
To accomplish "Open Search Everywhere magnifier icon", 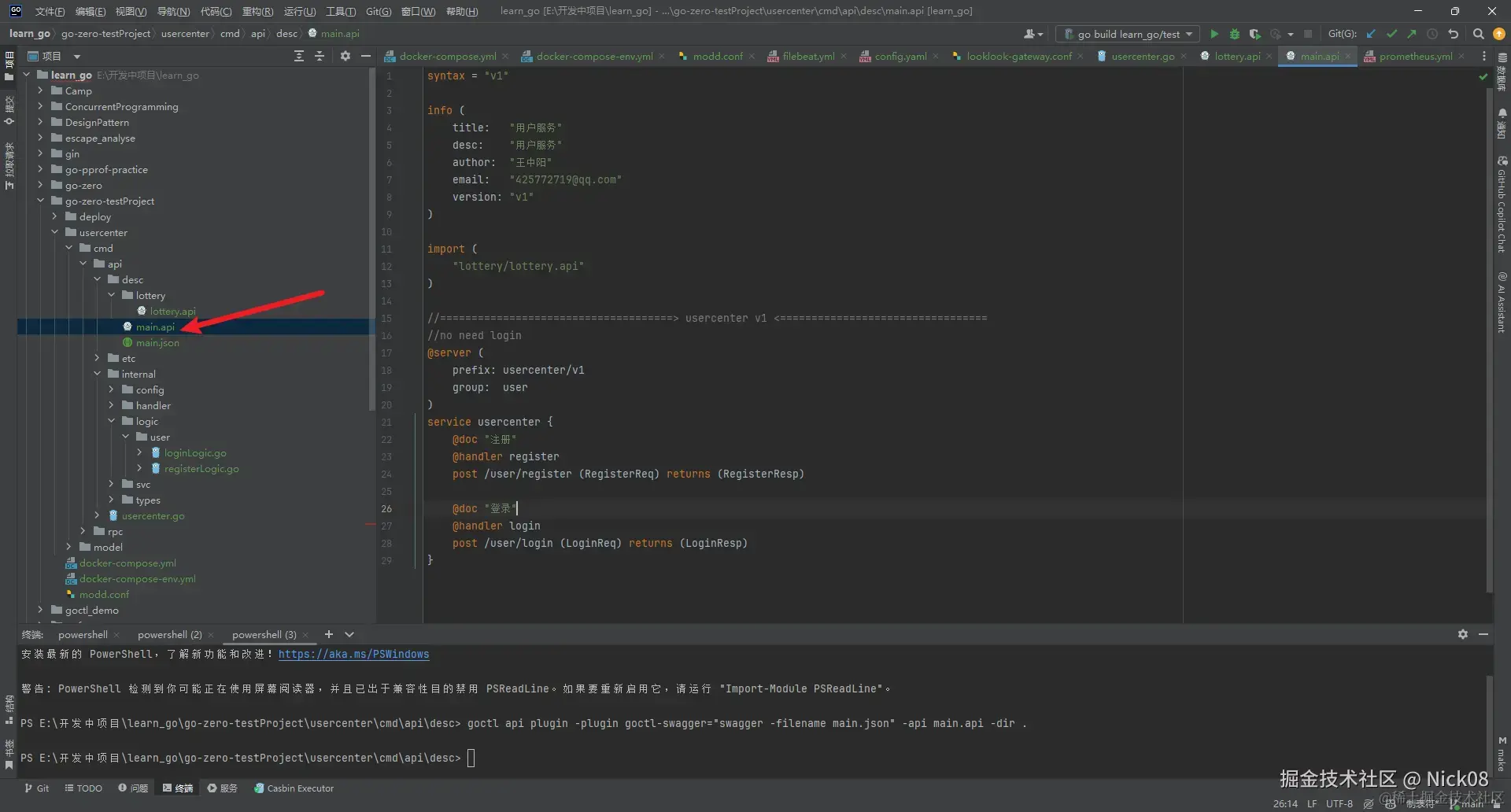I will [x=1478, y=34].
